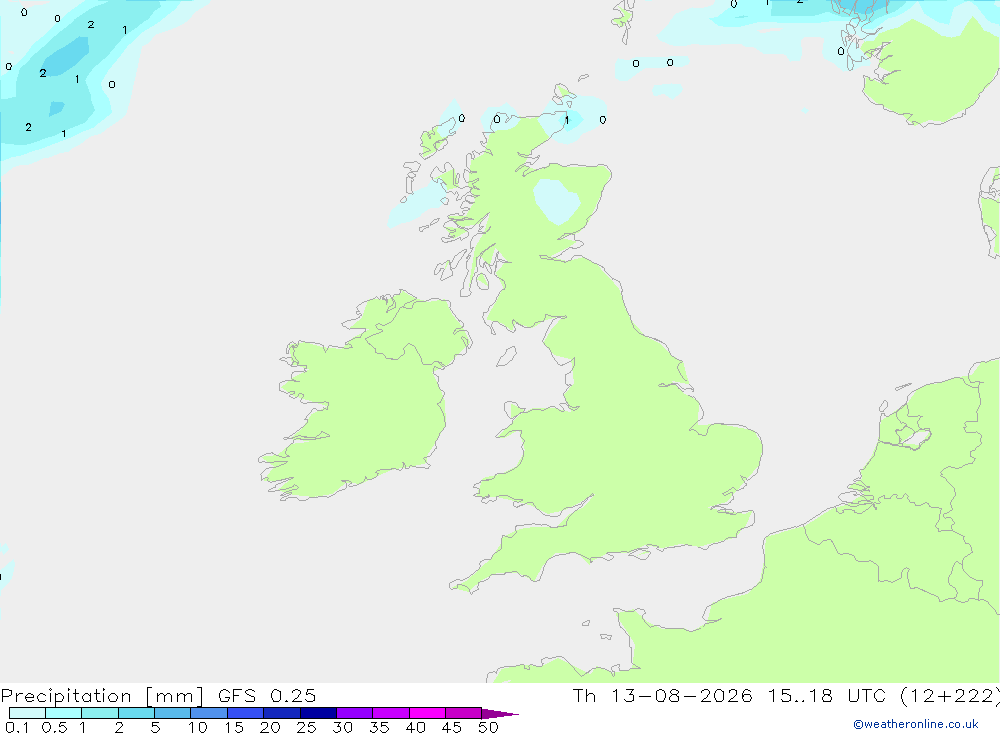Click the '40' legend scale label
This screenshot has width=1000, height=733.
click(416, 727)
